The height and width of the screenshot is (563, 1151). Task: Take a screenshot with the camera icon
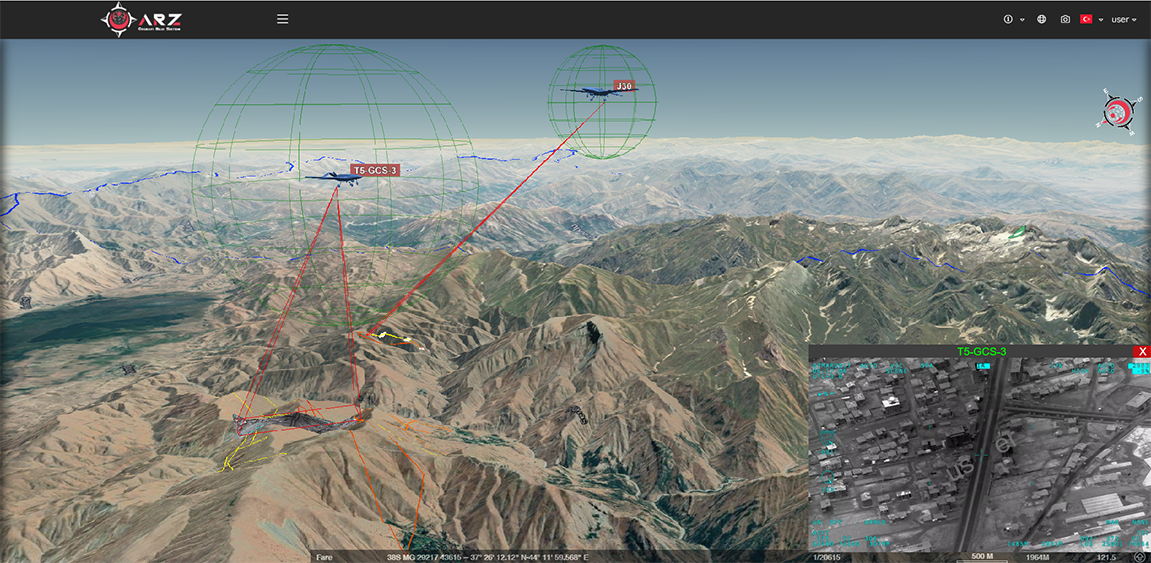point(1065,19)
